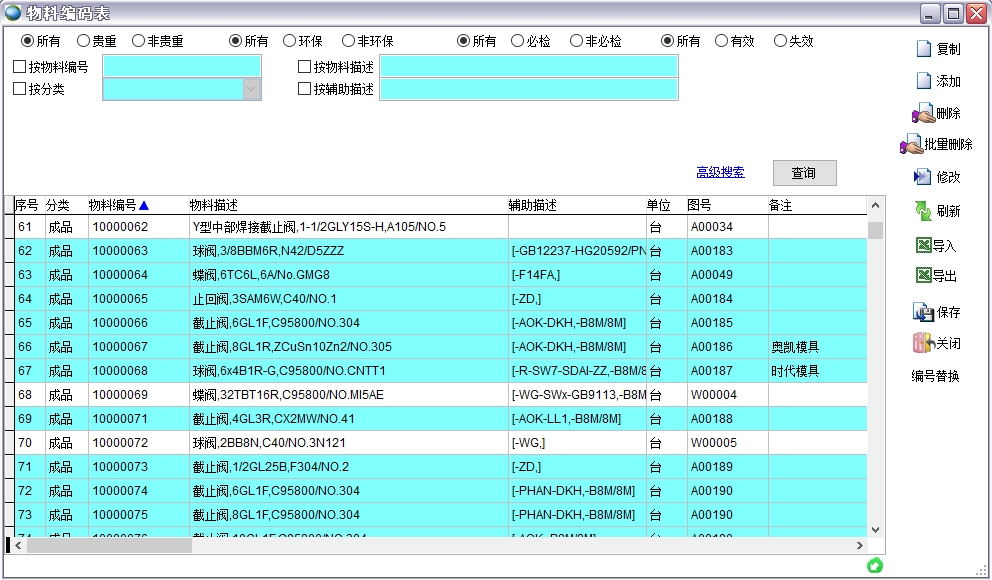
Task: Click the 刷新 (refresh) icon button
Action: 923,211
